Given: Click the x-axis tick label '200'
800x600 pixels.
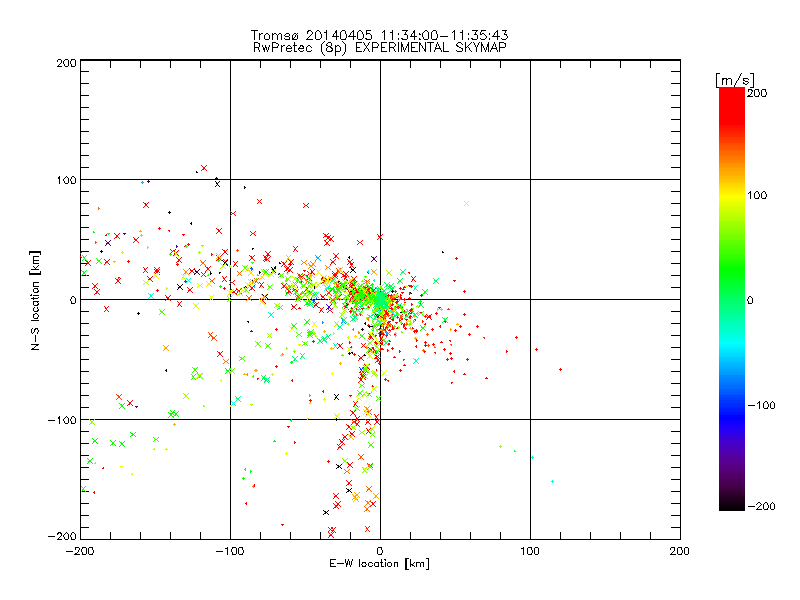Looking at the screenshot, I should coord(680,551).
